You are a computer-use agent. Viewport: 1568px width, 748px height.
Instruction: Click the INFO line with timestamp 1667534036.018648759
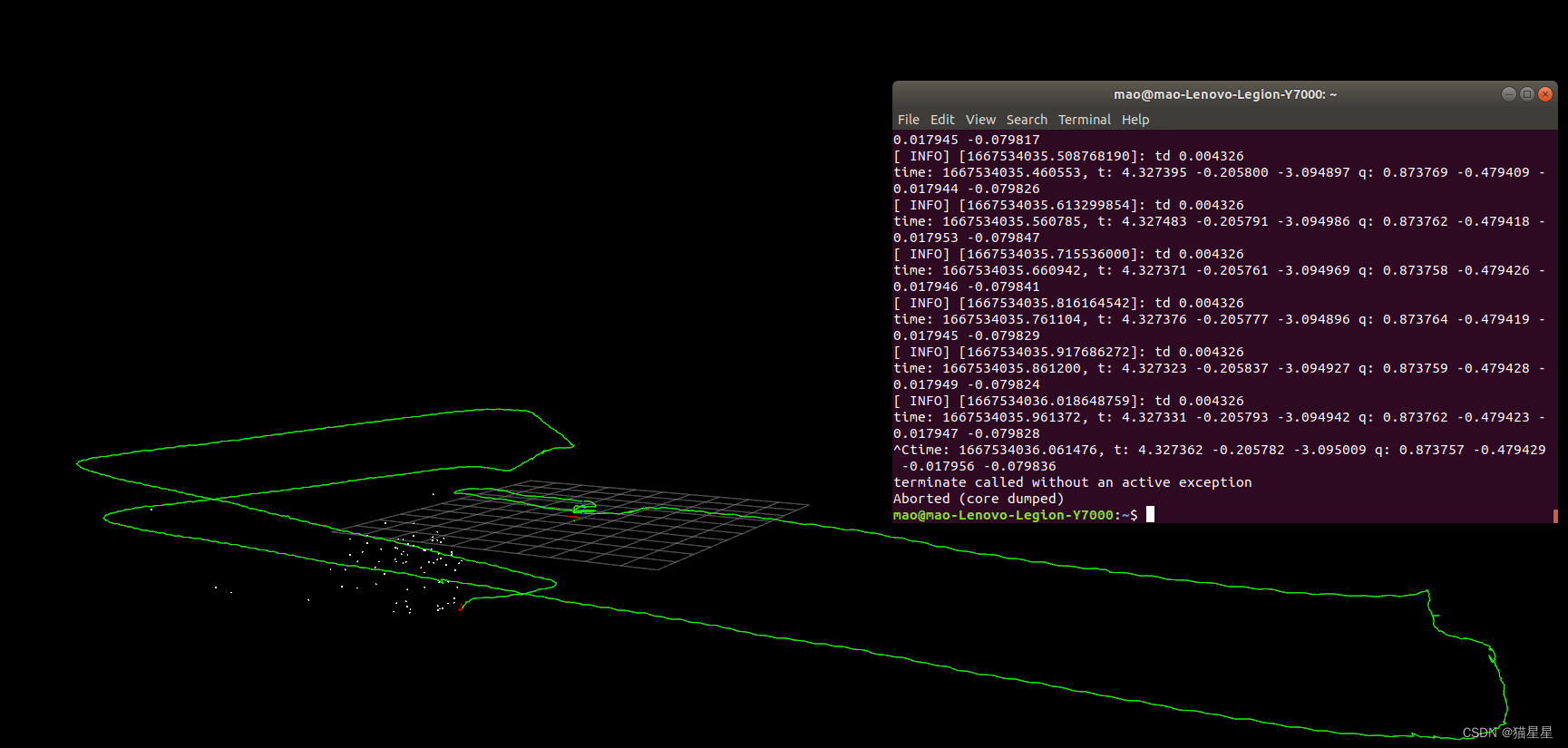pyautogui.click(x=1068, y=401)
